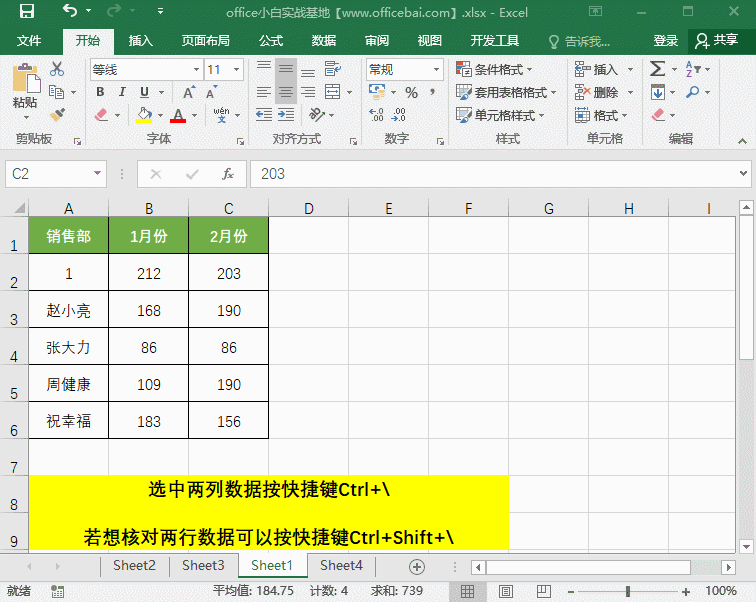The height and width of the screenshot is (602, 756).
Task: Click the macro recording icon in status bar
Action: (57, 591)
